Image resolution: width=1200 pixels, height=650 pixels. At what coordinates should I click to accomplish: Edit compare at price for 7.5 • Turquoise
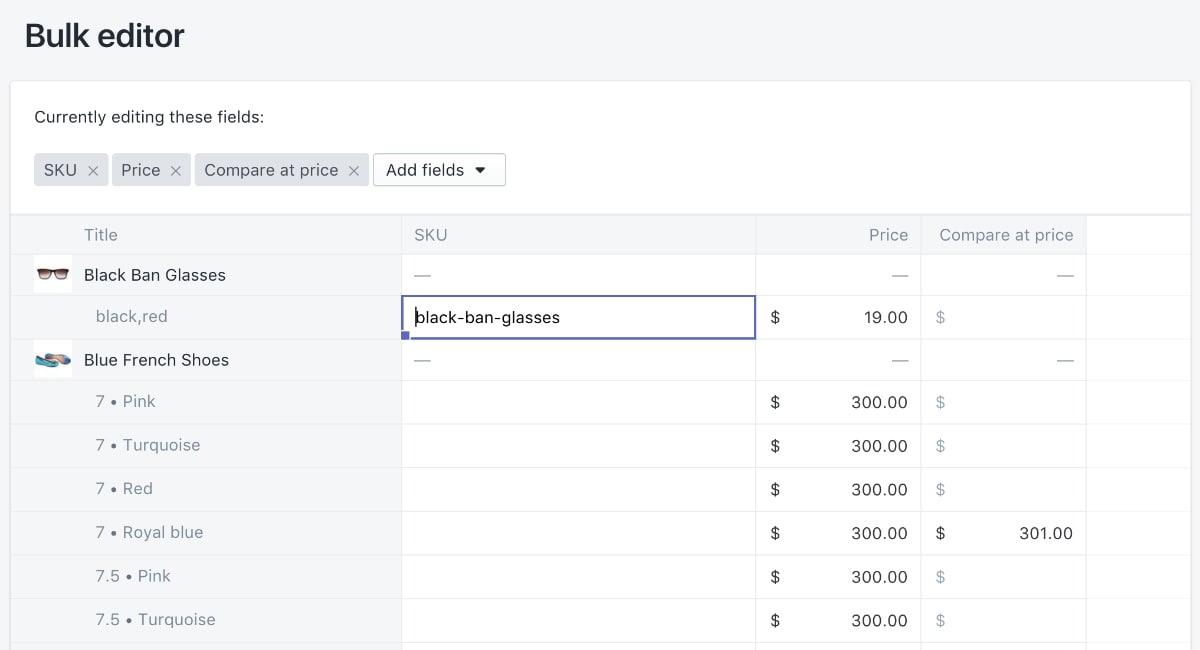1003,620
